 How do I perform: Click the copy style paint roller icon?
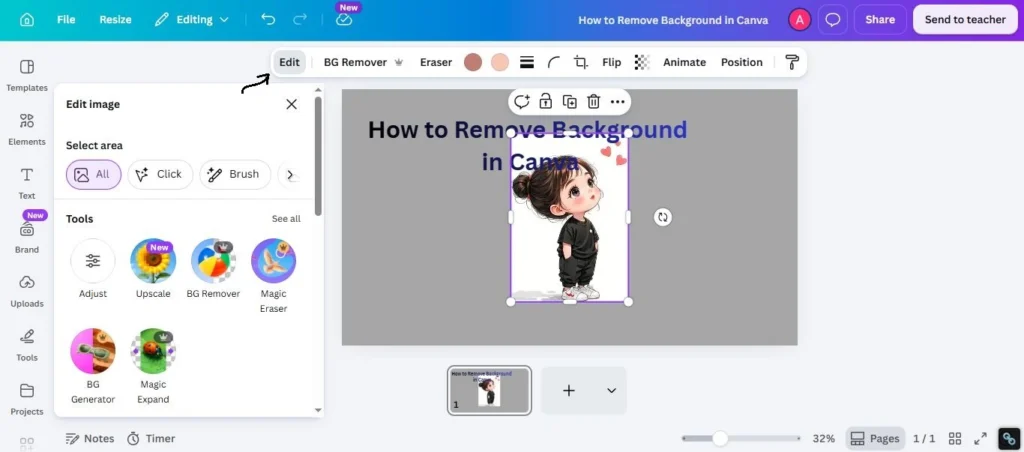point(792,62)
